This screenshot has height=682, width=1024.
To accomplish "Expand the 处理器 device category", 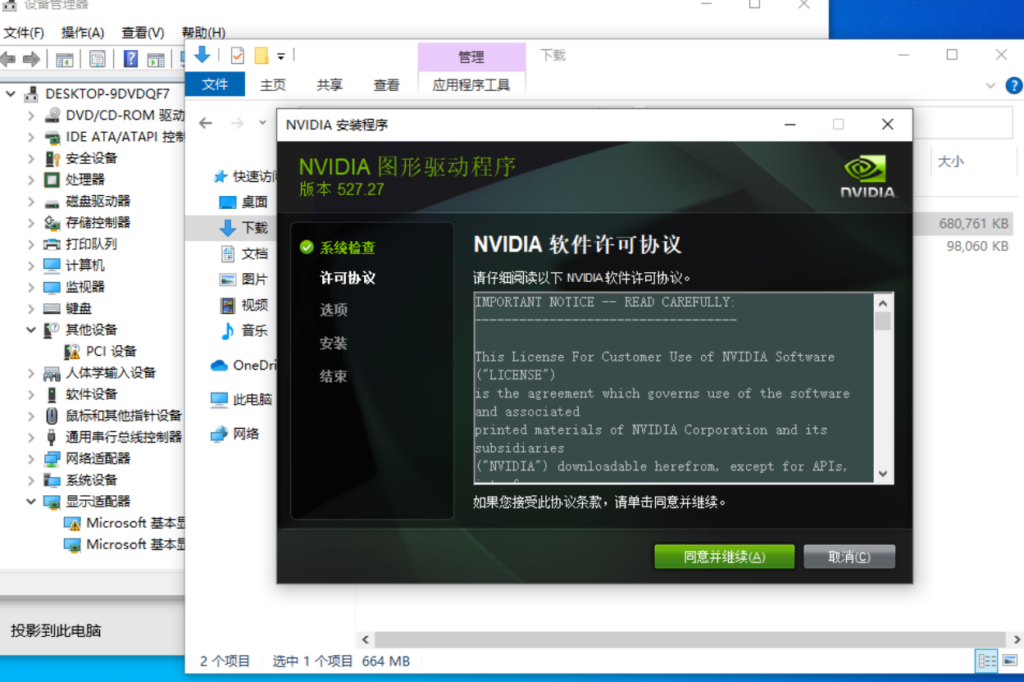I will click(x=32, y=180).
